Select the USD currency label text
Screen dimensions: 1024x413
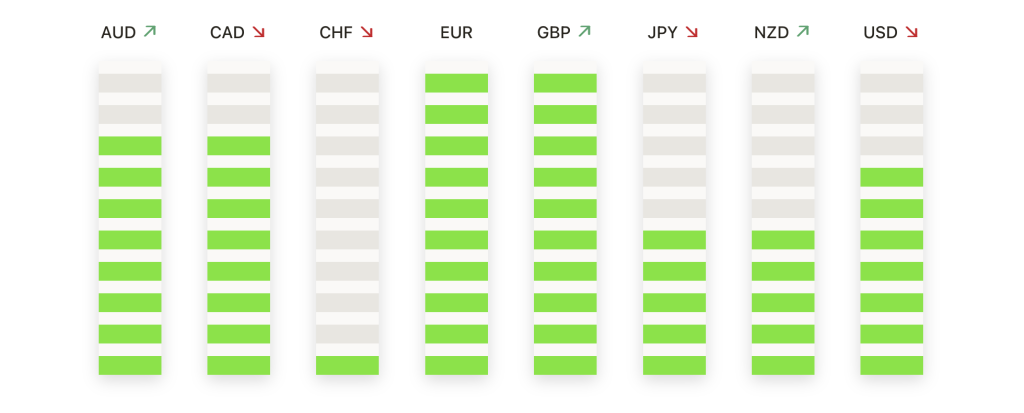coord(880,33)
